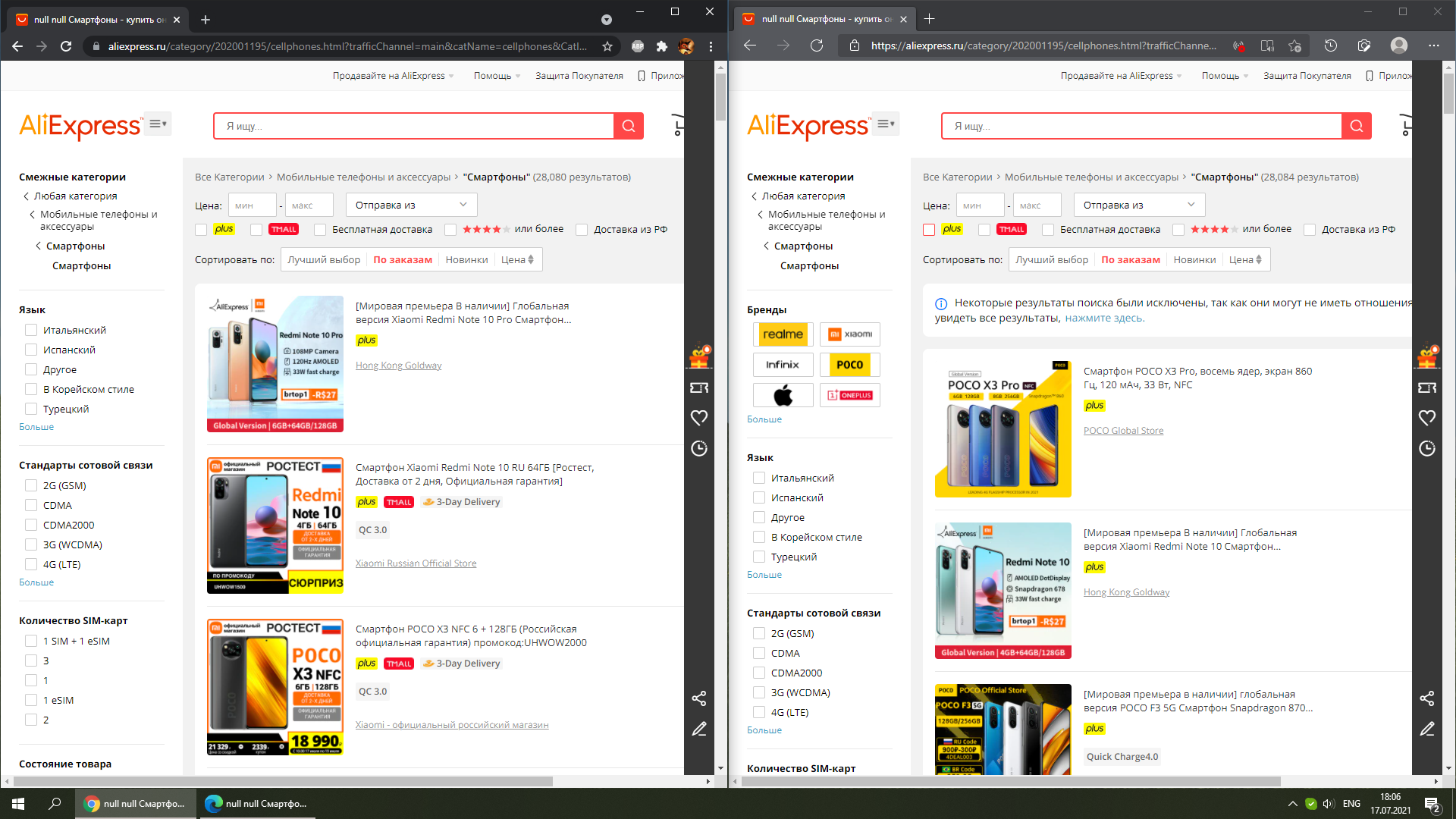Image resolution: width=1456 pixels, height=819 pixels.
Task: Select the POCO brand logo filter
Action: tap(849, 365)
